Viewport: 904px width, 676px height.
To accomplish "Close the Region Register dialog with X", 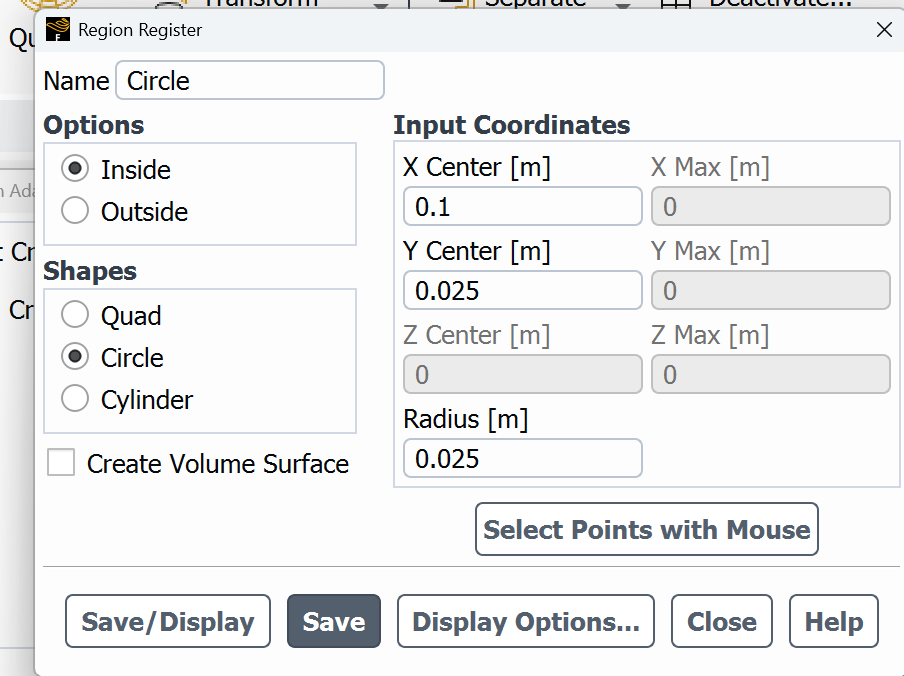I will coord(884,30).
